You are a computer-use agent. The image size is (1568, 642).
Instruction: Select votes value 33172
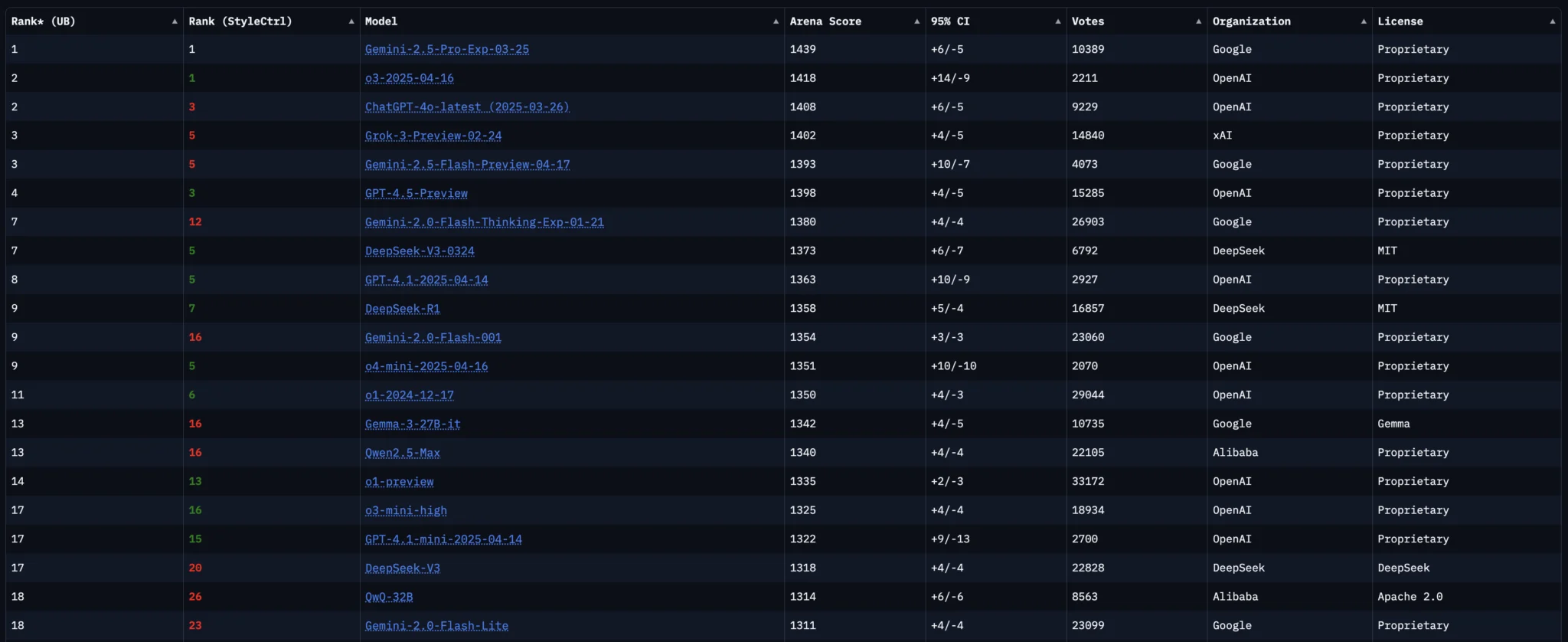(x=1088, y=482)
